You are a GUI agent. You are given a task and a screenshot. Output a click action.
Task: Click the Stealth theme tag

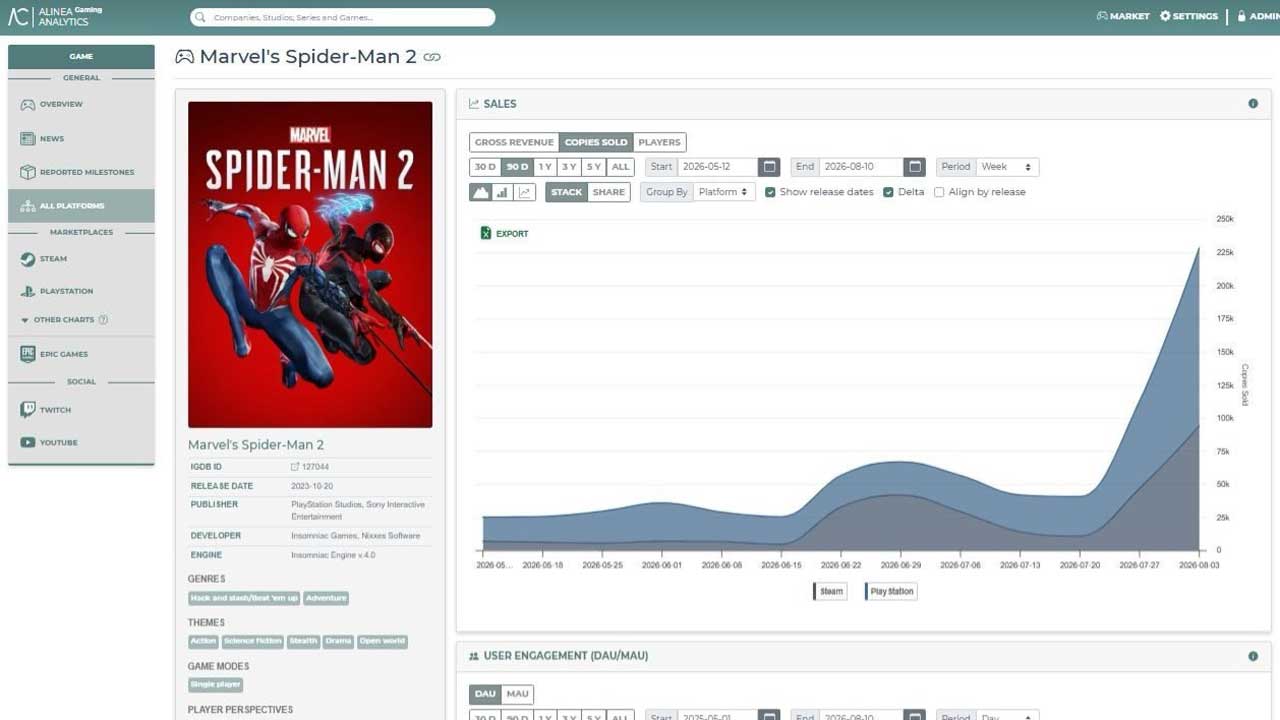[304, 641]
